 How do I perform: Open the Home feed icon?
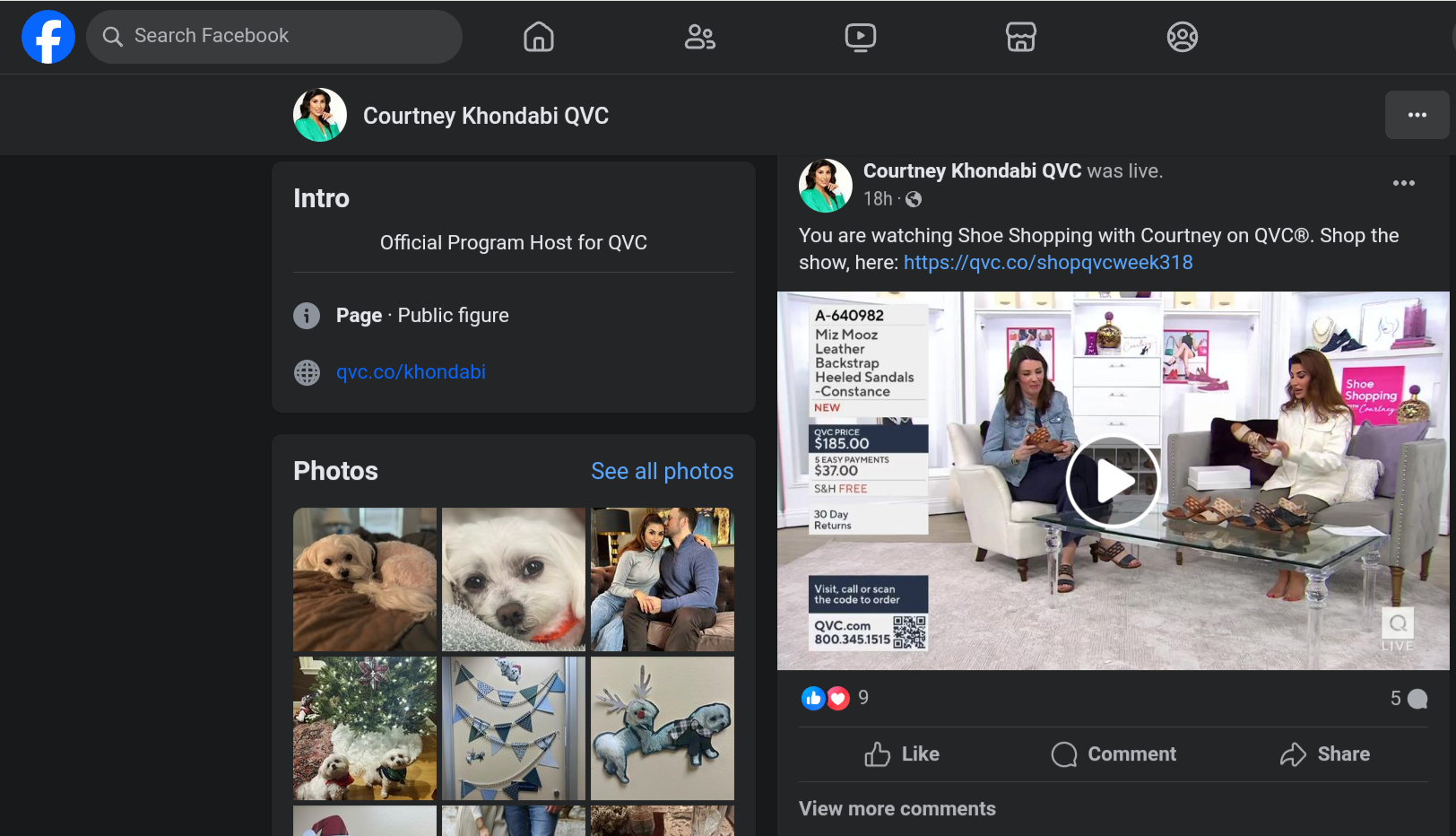coord(538,37)
